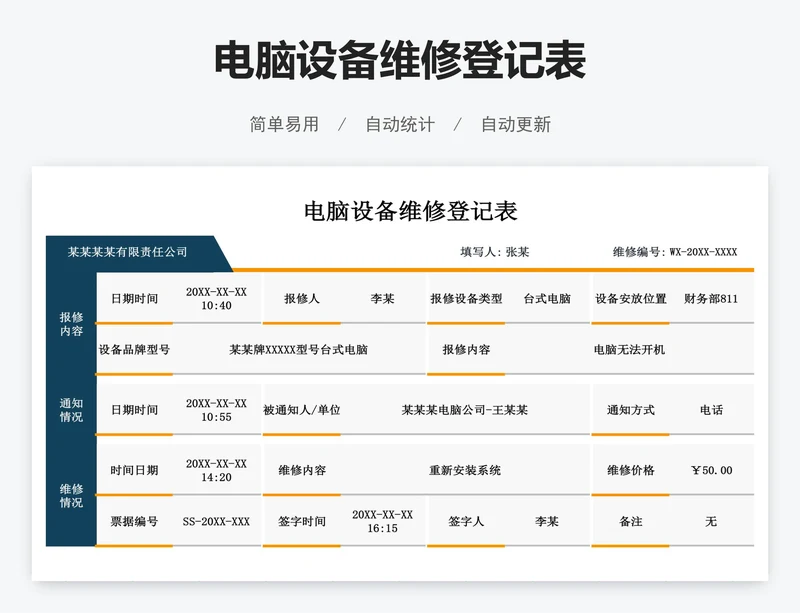This screenshot has width=800, height=613.
Task: Select the 报修内容 section label in sidebar
Action: click(71, 324)
